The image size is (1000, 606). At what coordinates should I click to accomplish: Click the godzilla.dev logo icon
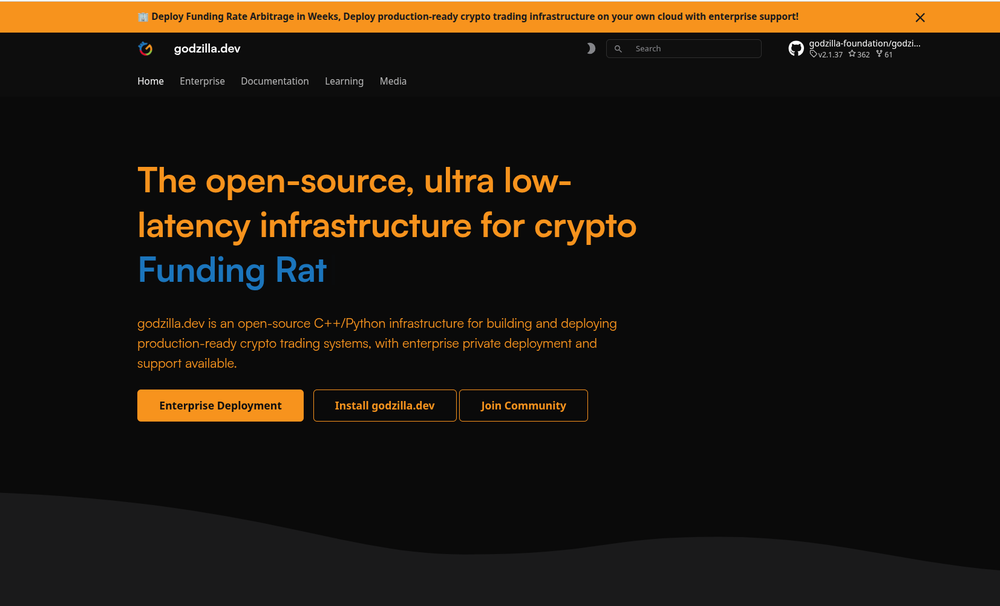pos(145,48)
